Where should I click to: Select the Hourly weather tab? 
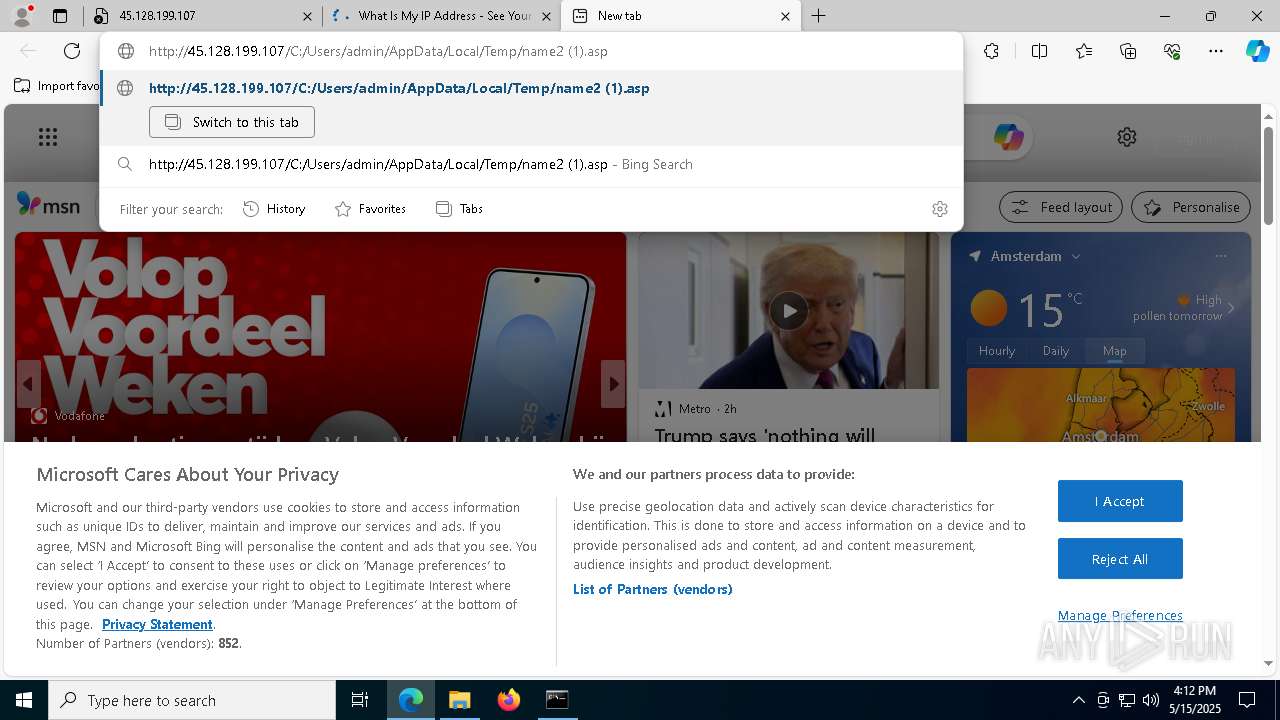click(997, 351)
